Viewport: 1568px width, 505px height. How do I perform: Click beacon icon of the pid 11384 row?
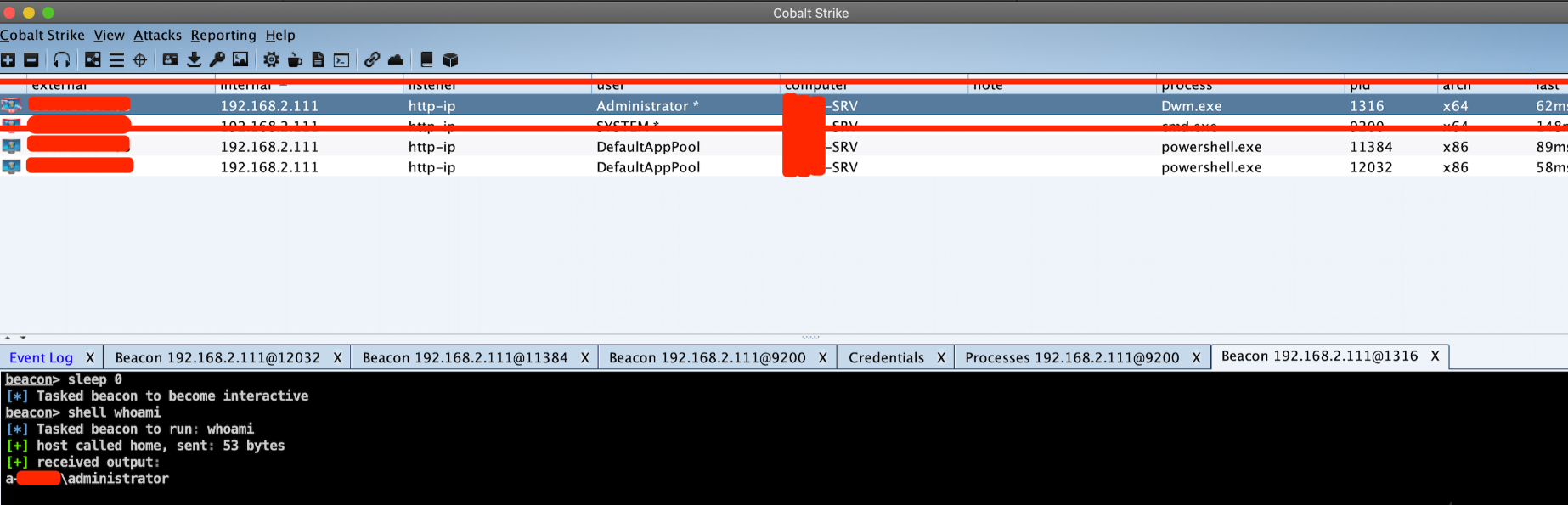[11, 147]
